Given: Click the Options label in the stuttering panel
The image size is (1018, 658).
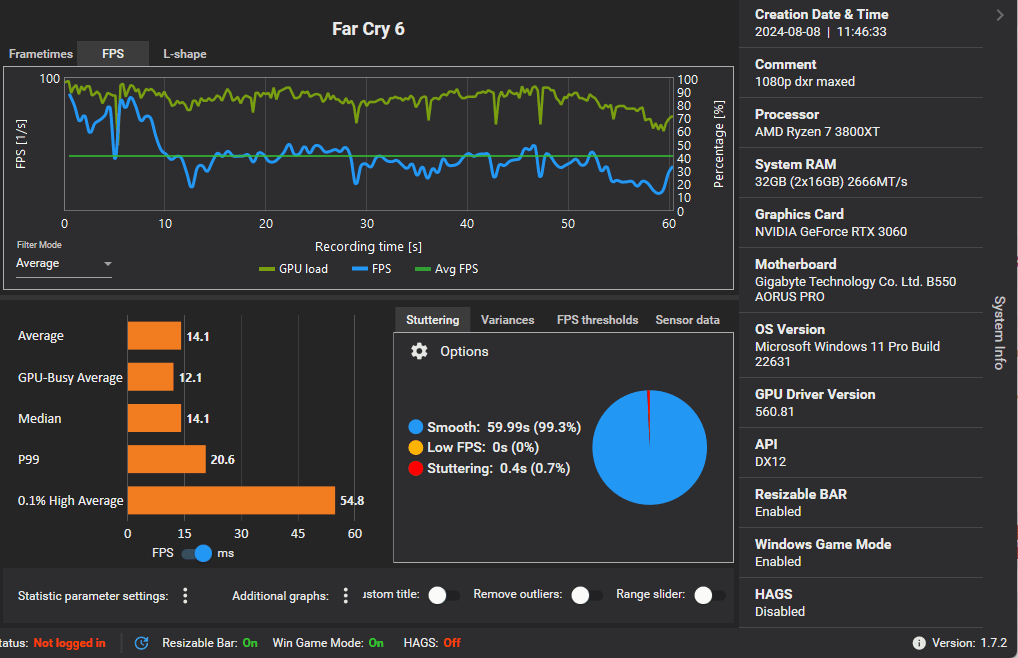Looking at the screenshot, I should pos(464,352).
